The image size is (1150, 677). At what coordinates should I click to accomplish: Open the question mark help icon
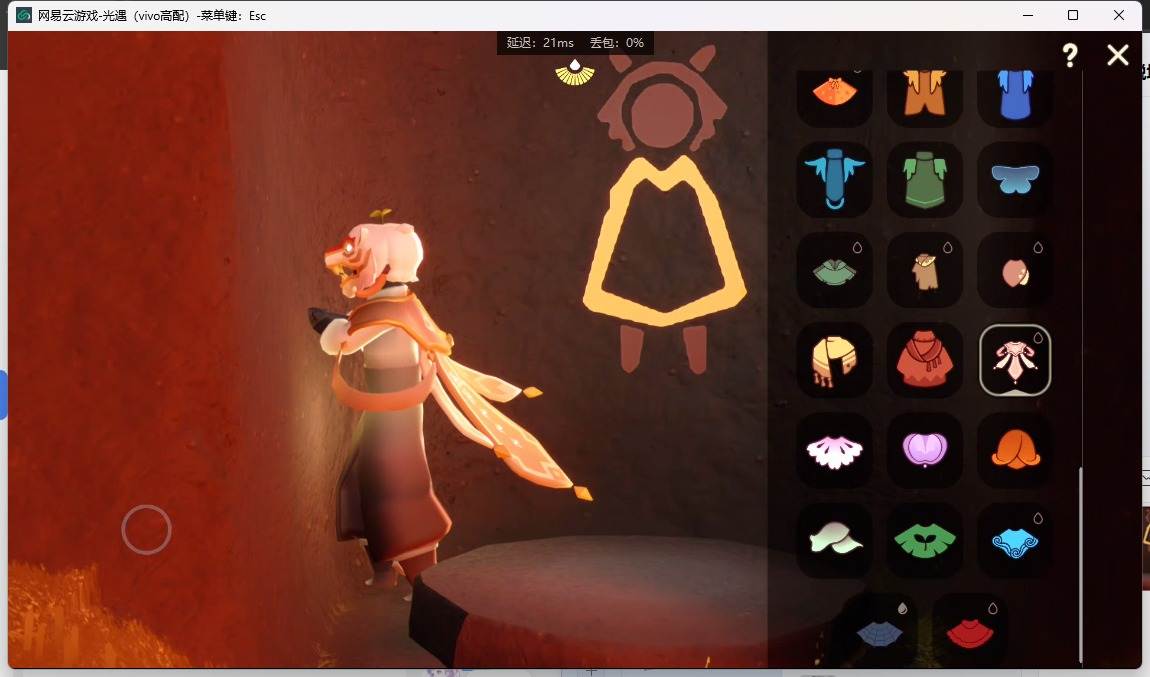tap(1070, 55)
